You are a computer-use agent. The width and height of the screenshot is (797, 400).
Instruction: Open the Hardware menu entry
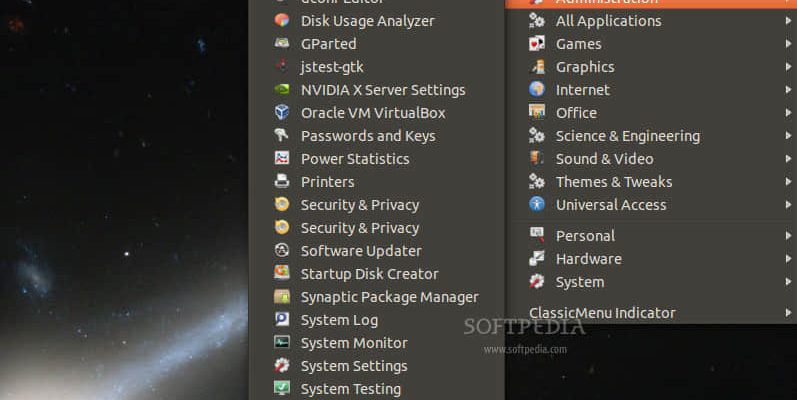tap(651, 259)
